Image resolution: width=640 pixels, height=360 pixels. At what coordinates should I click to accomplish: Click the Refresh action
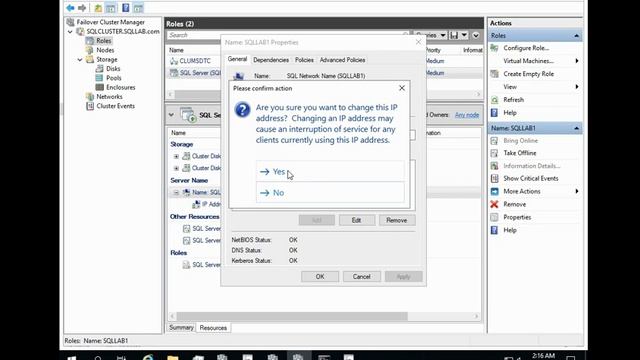pos(513,100)
